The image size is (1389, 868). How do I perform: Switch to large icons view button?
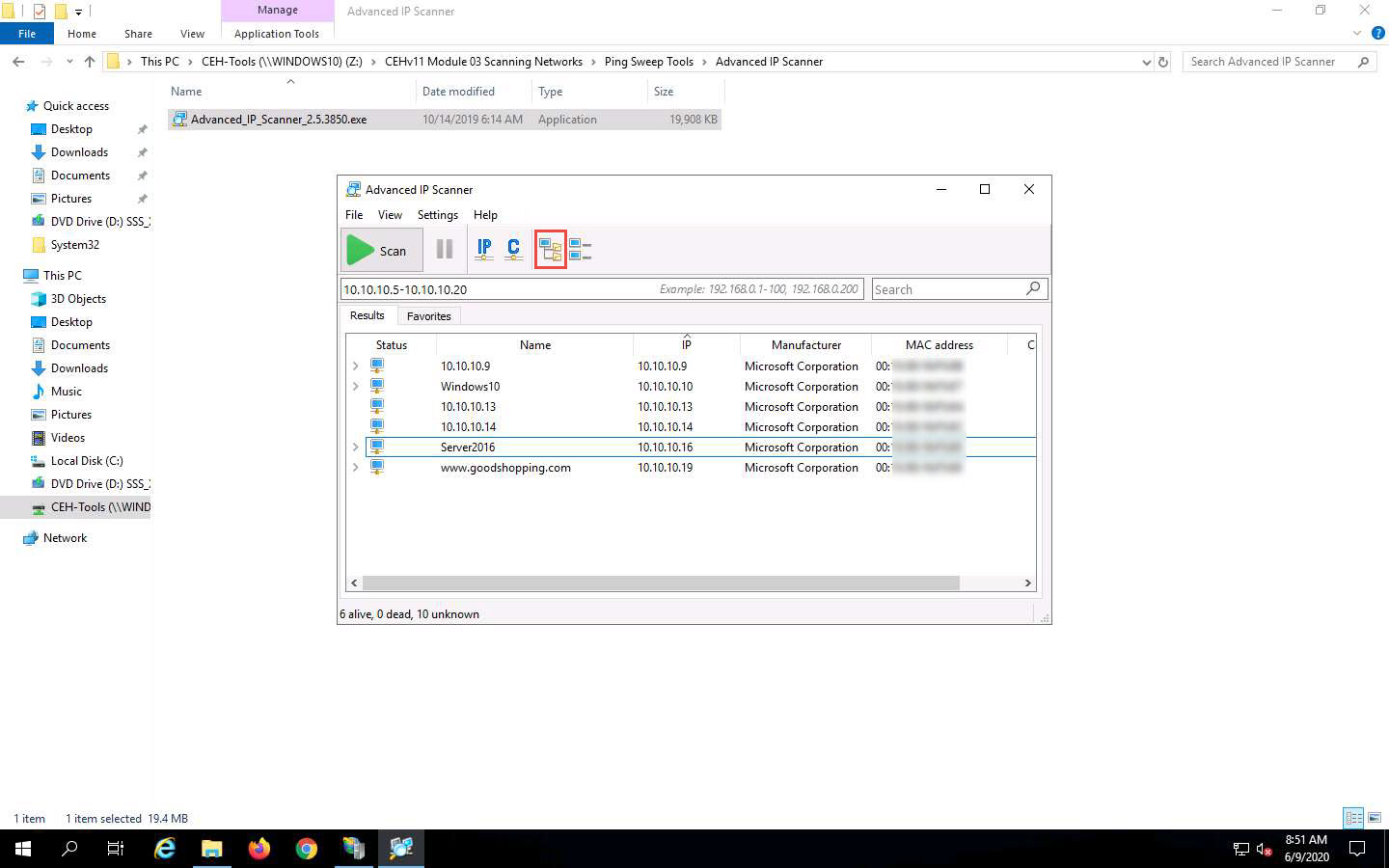[x=1375, y=818]
